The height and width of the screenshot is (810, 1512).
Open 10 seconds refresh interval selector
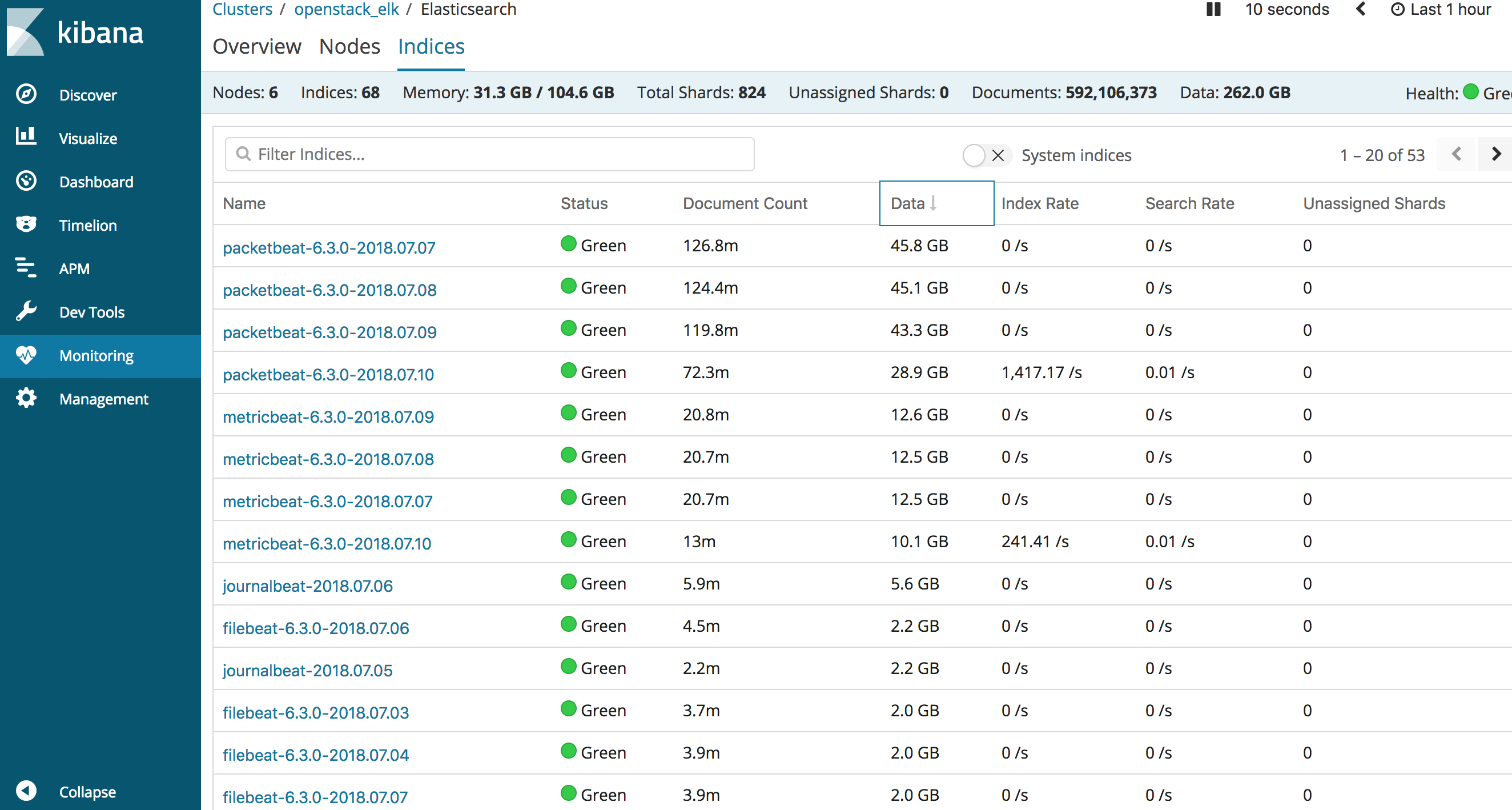point(1287,9)
